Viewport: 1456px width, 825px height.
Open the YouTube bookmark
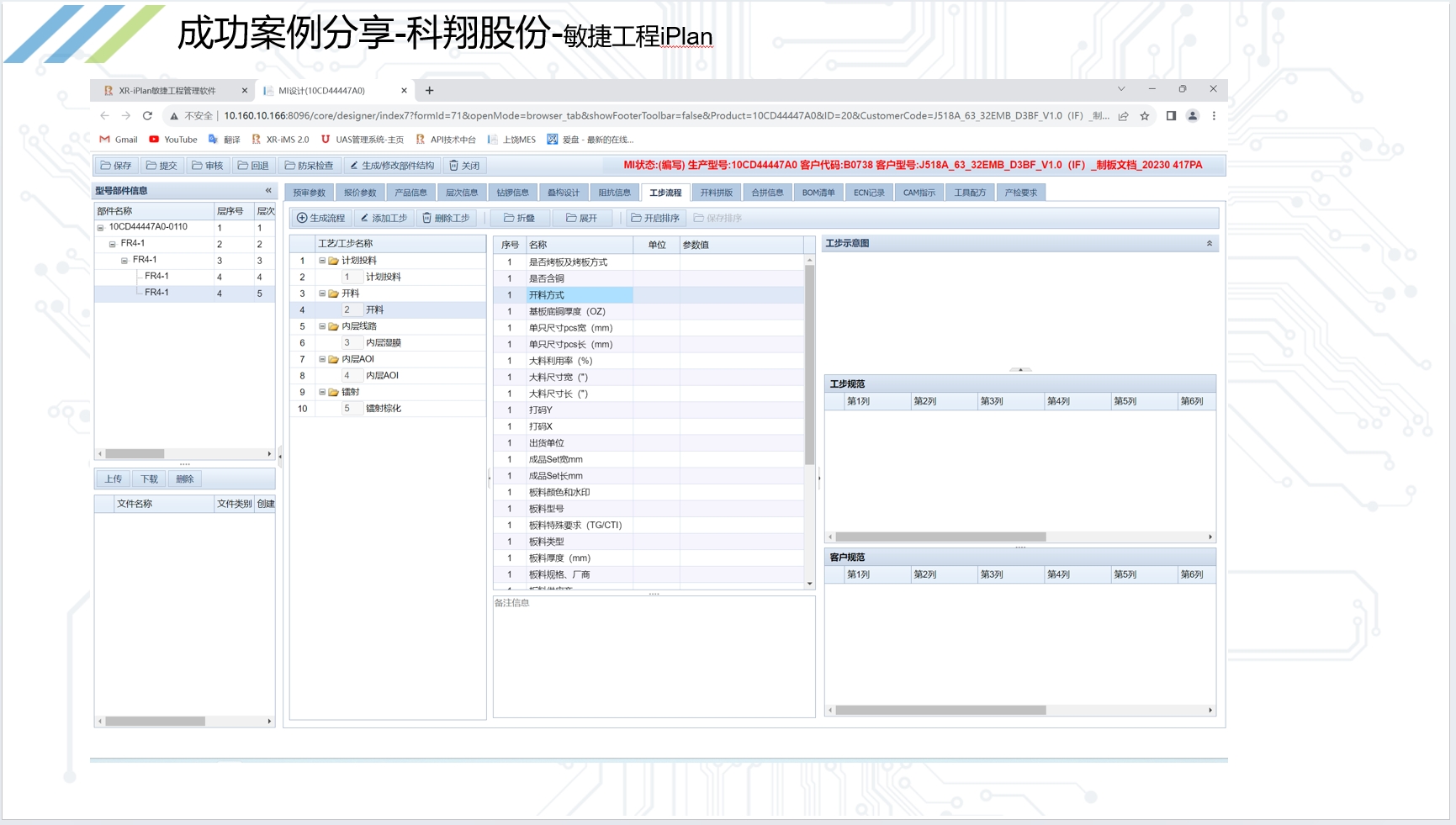(x=172, y=140)
